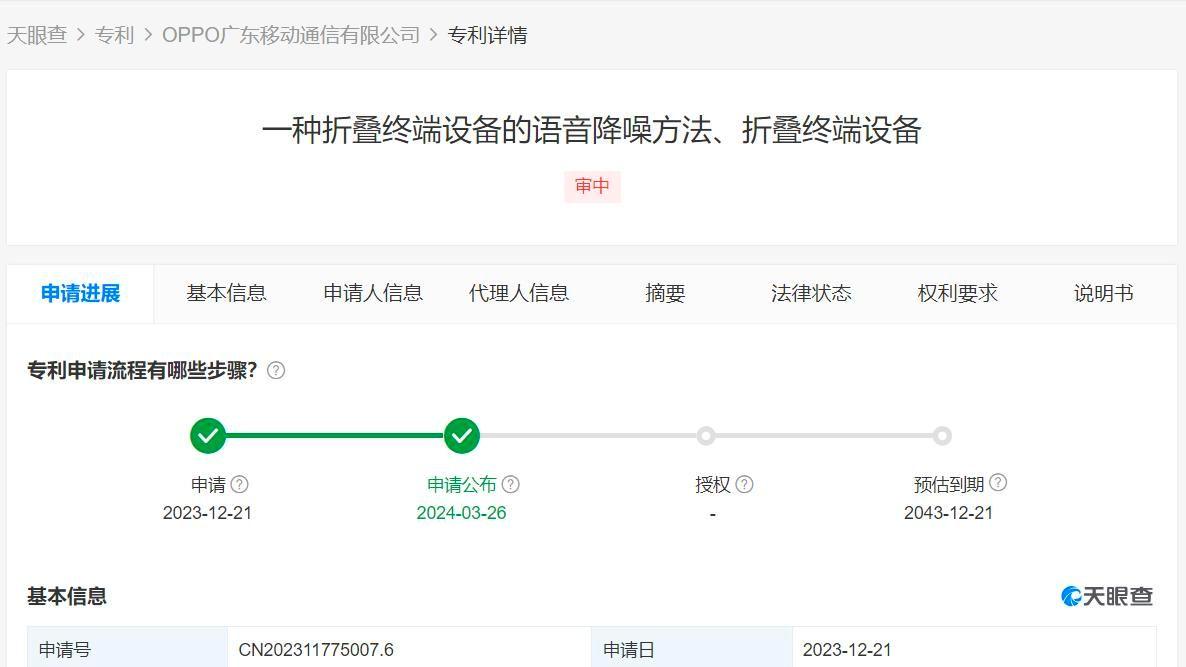1186x667 pixels.
Task: Open OPPO广东移动通信有限公司 breadcrumb link
Action: tap(290, 35)
